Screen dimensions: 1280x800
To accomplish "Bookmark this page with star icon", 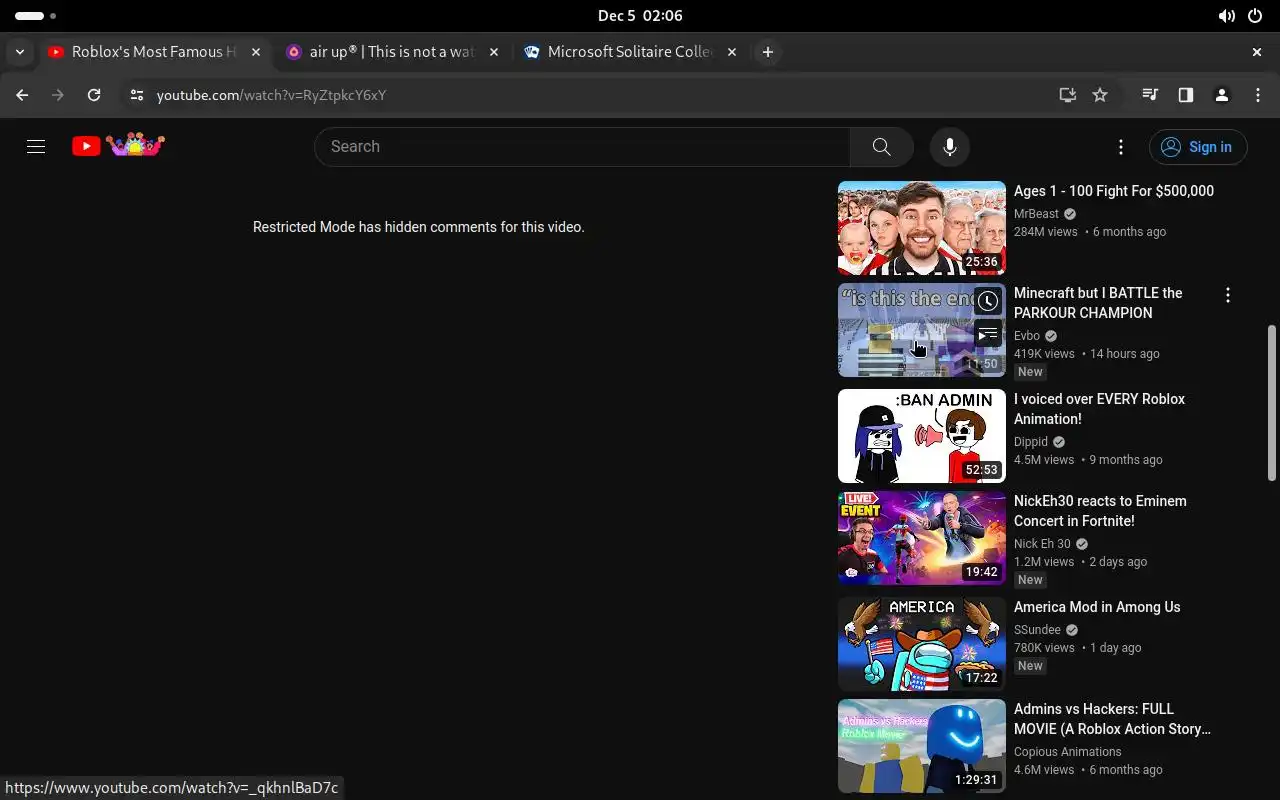I will click(1100, 95).
